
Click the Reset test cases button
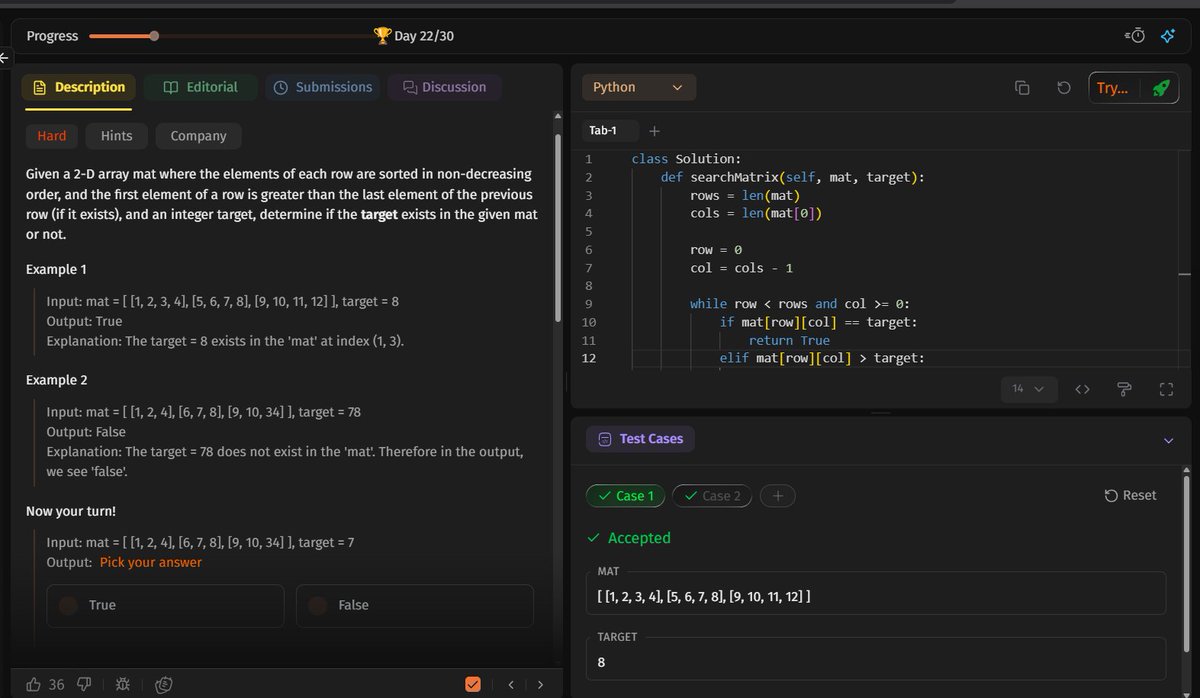point(1130,496)
